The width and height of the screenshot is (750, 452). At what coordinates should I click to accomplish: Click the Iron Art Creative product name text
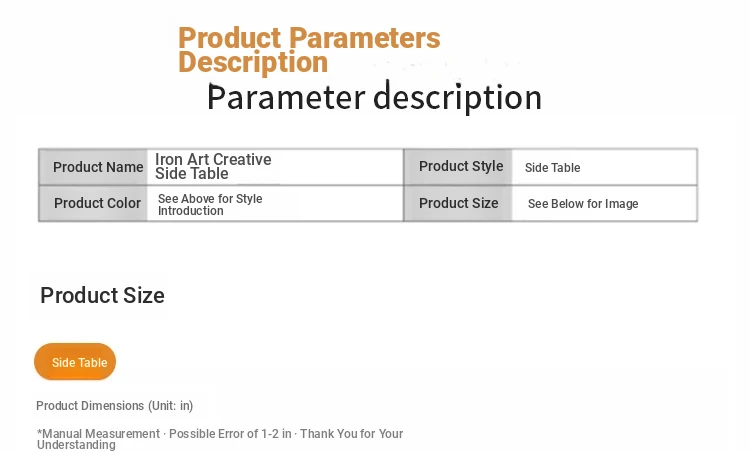tap(213, 160)
